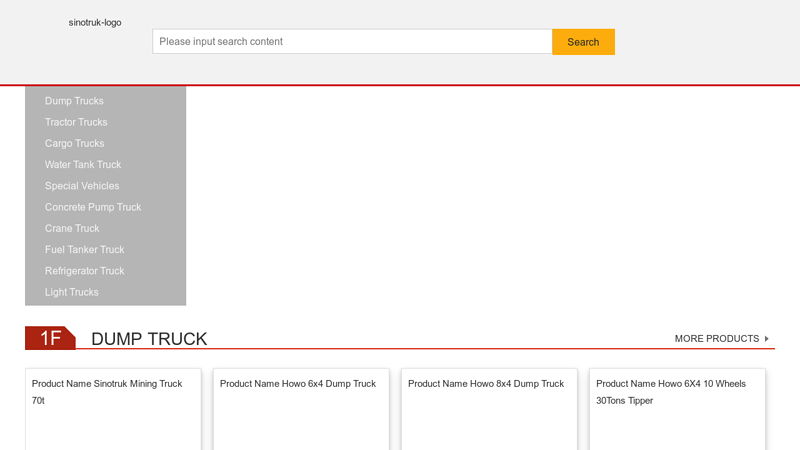Screen dimensions: 800x450
Task: Go to the Water Tank Truck category
Action: [83, 165]
